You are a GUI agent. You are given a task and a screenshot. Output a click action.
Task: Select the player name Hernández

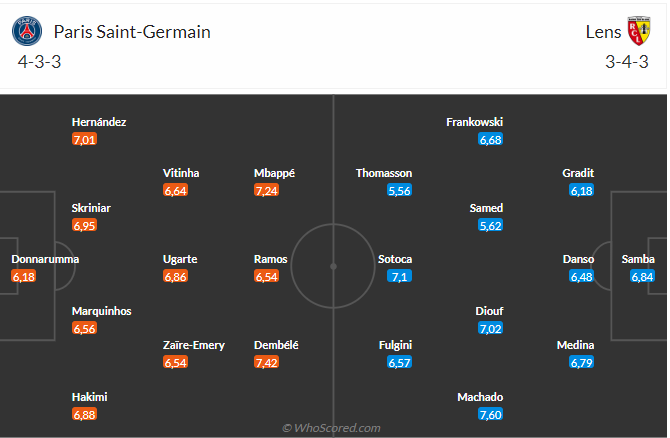(99, 122)
